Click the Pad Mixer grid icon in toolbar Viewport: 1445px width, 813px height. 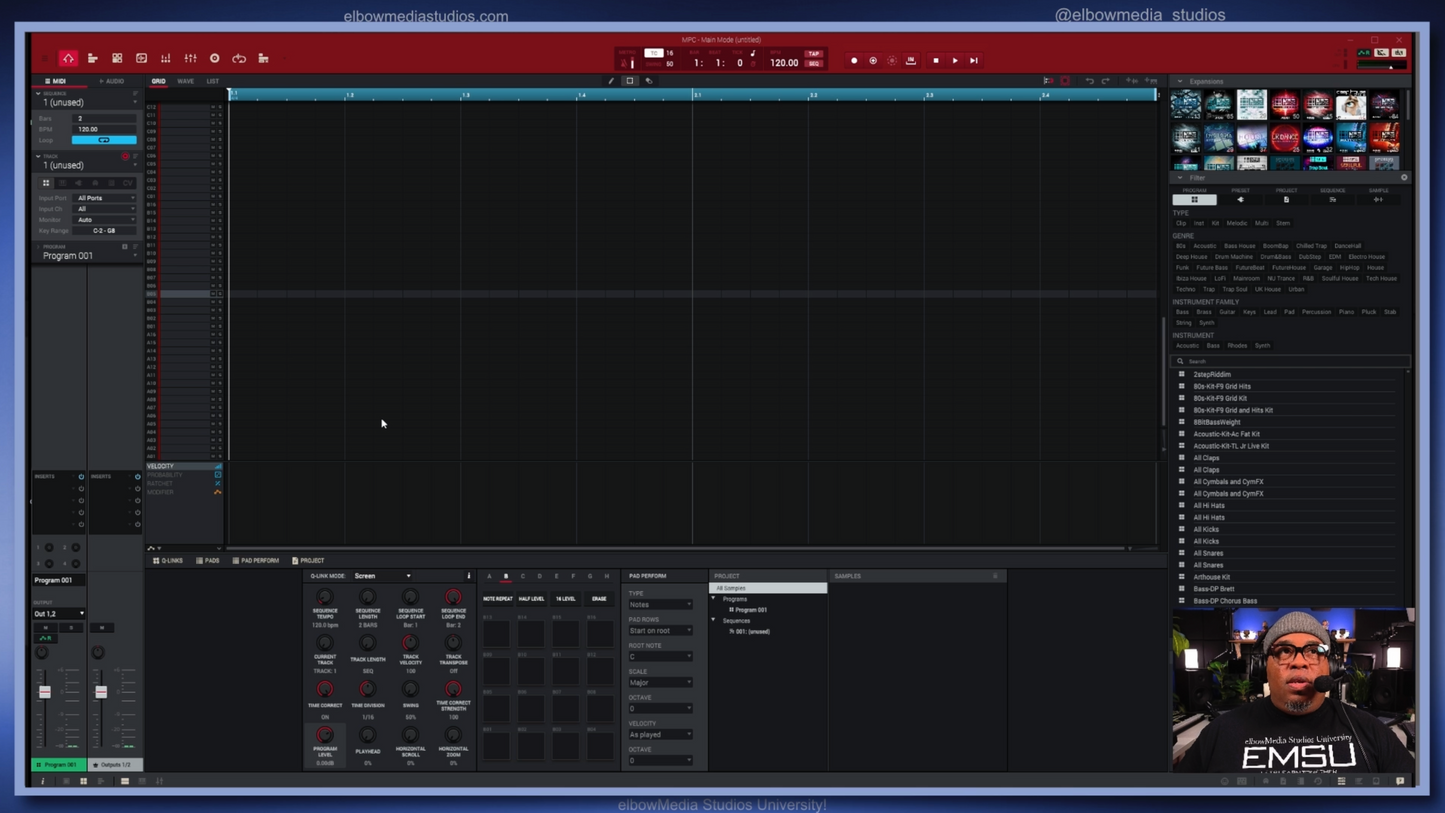(x=116, y=58)
